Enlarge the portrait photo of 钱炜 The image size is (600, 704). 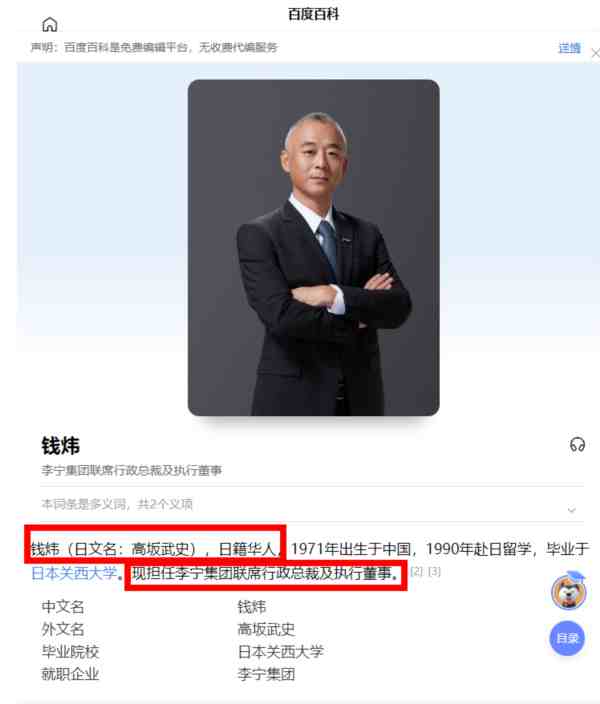(x=313, y=248)
